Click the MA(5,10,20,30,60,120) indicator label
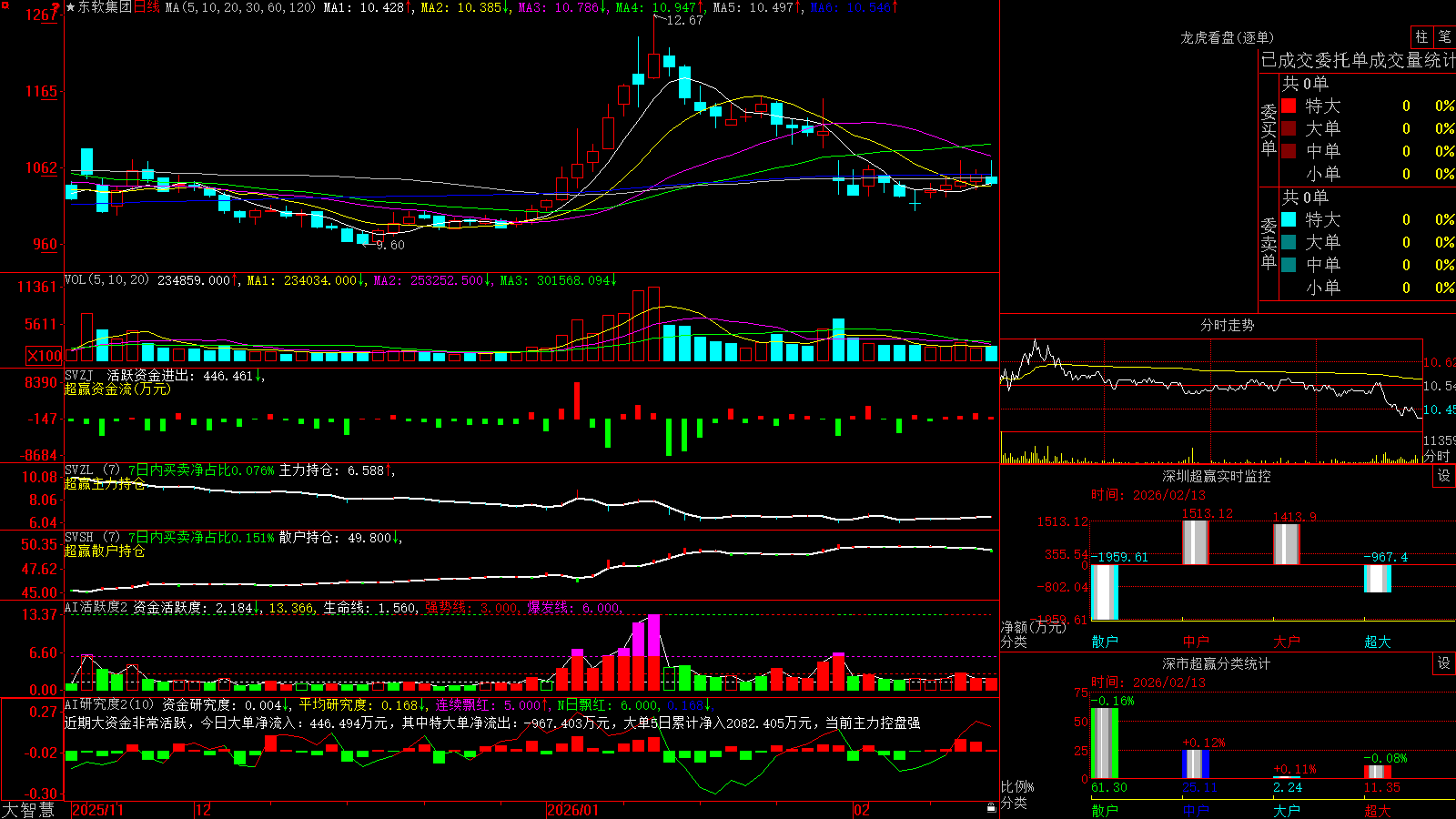The height and width of the screenshot is (819, 1456). [x=240, y=7]
